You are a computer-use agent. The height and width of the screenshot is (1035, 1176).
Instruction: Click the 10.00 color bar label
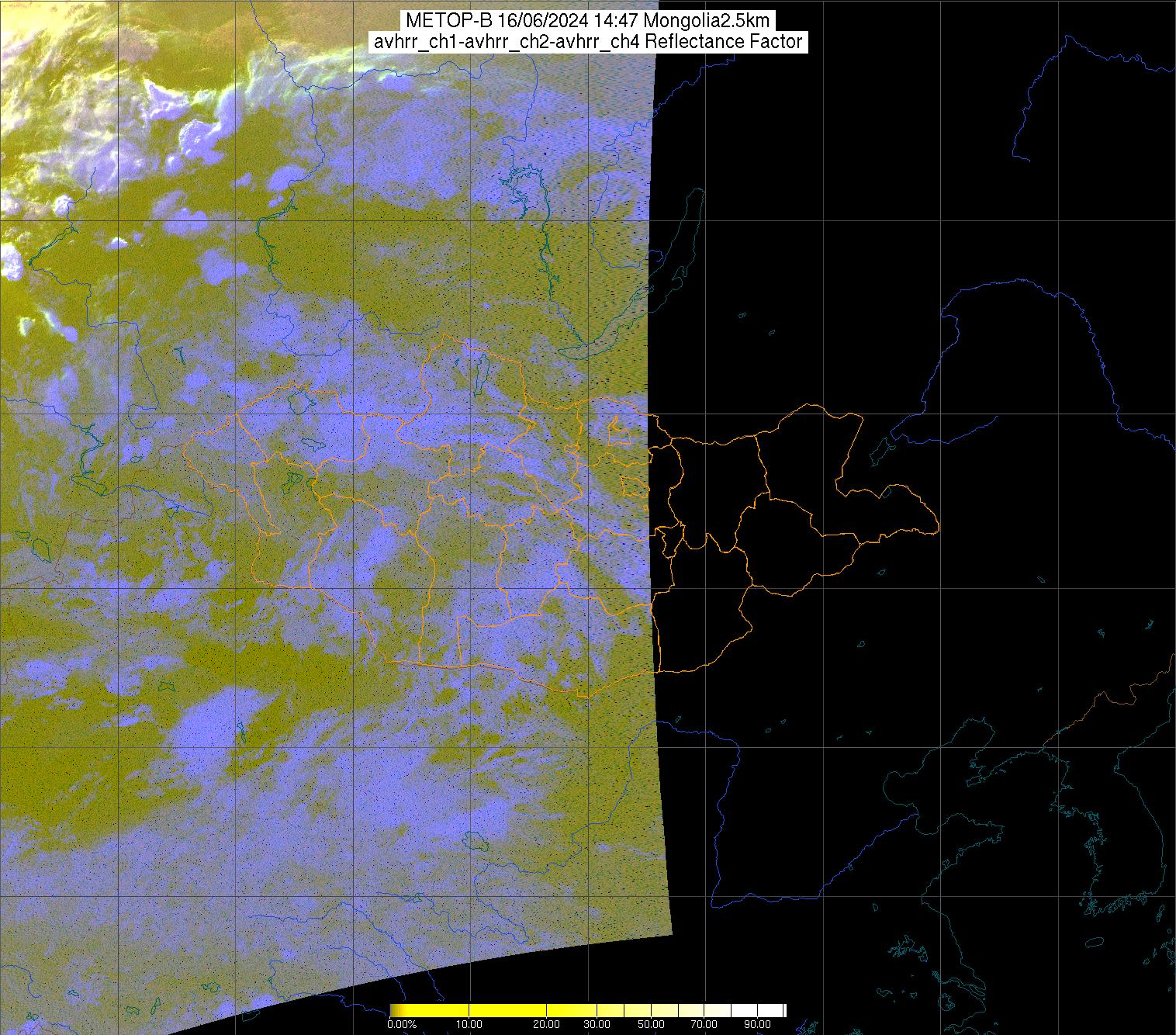pyautogui.click(x=469, y=1024)
